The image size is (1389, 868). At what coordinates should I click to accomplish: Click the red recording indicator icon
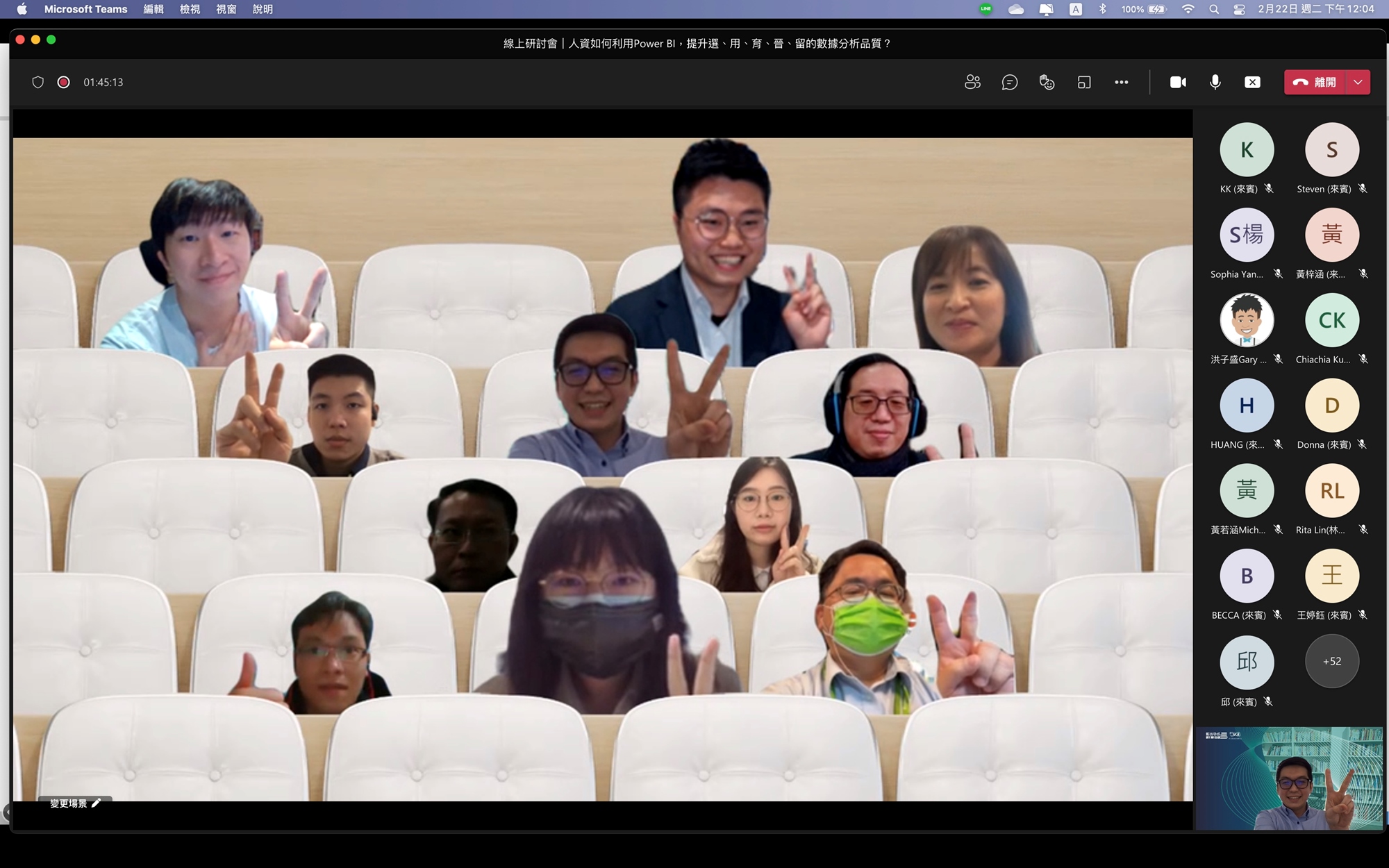(x=63, y=82)
